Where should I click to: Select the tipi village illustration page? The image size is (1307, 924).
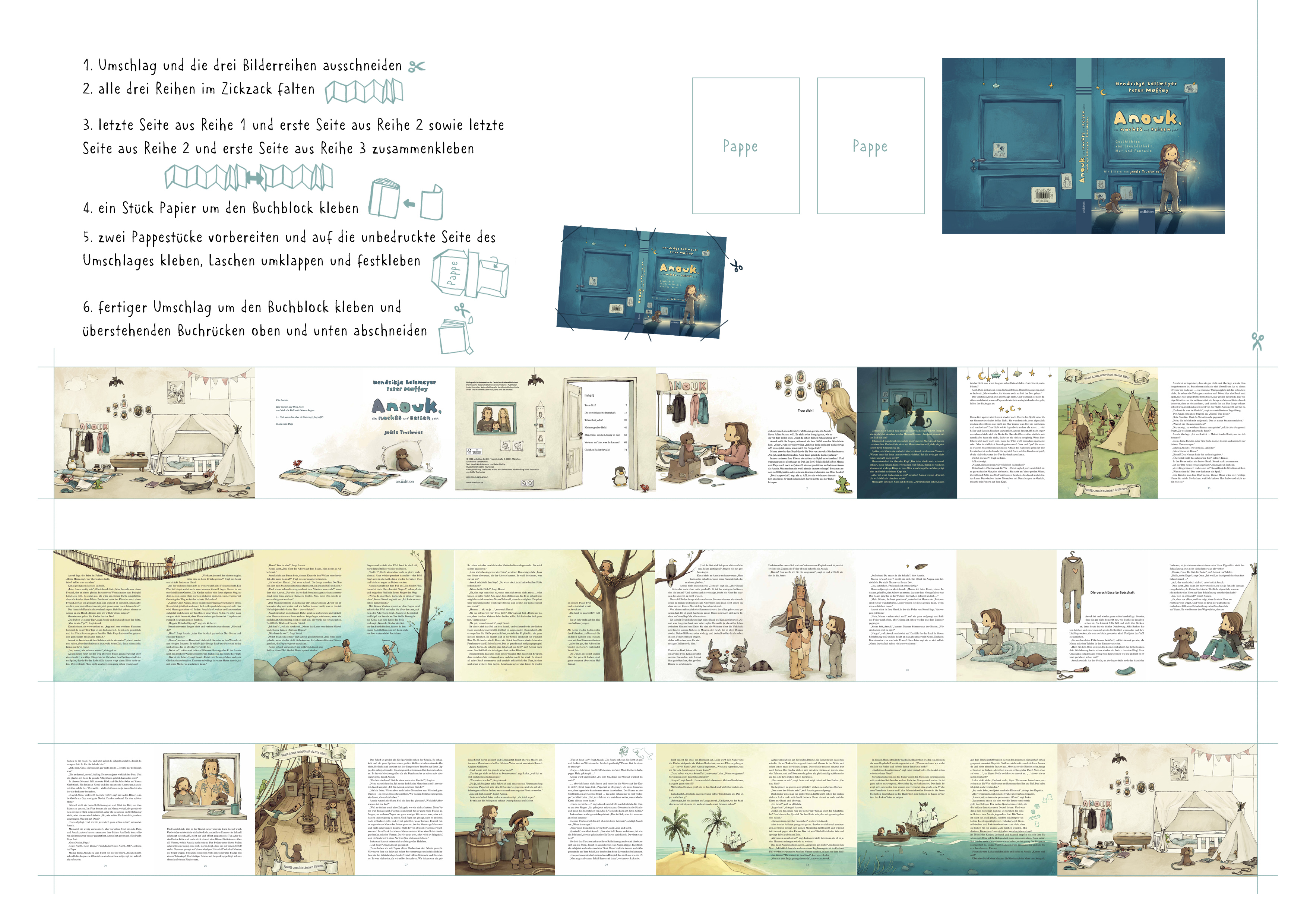1108,433
